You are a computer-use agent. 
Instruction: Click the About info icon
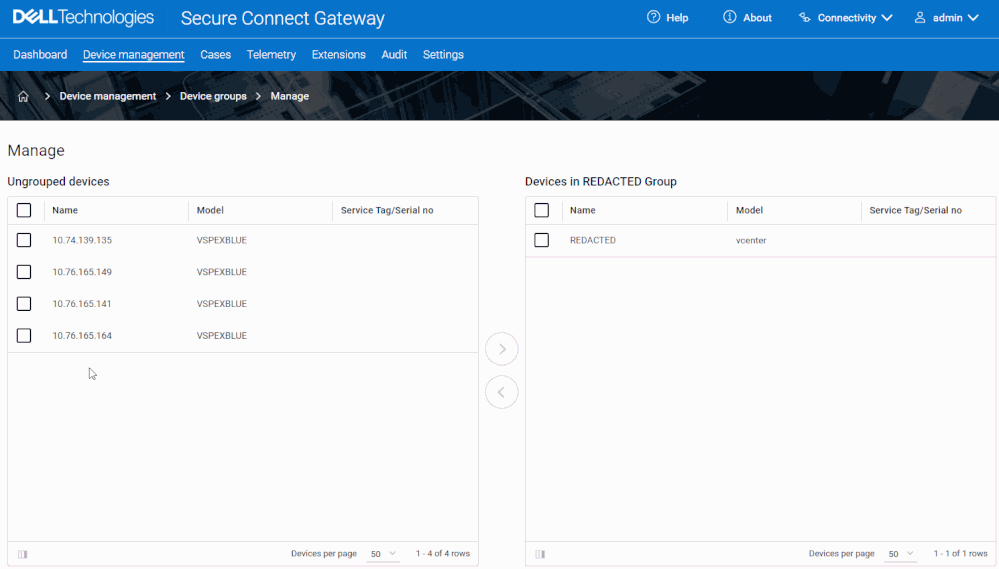(x=729, y=17)
